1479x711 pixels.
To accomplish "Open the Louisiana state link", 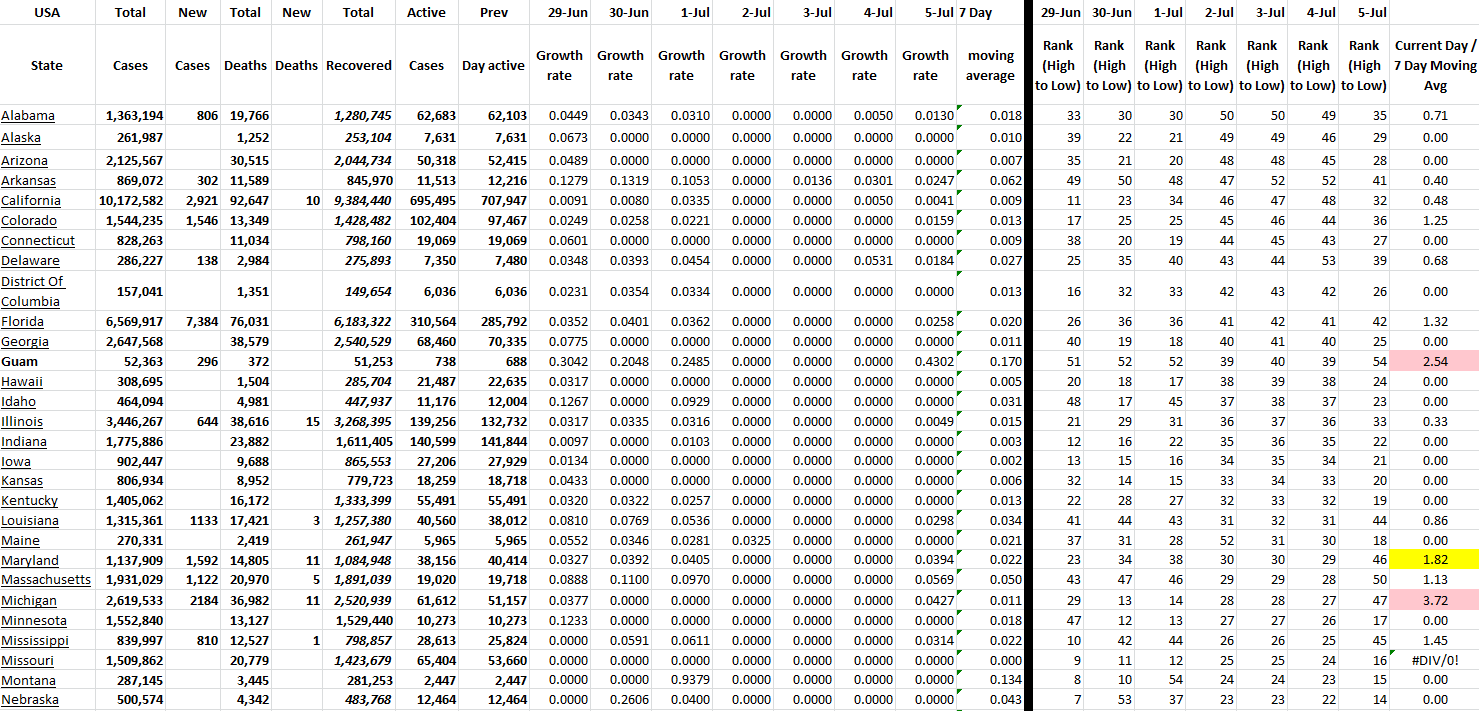I will point(30,521).
